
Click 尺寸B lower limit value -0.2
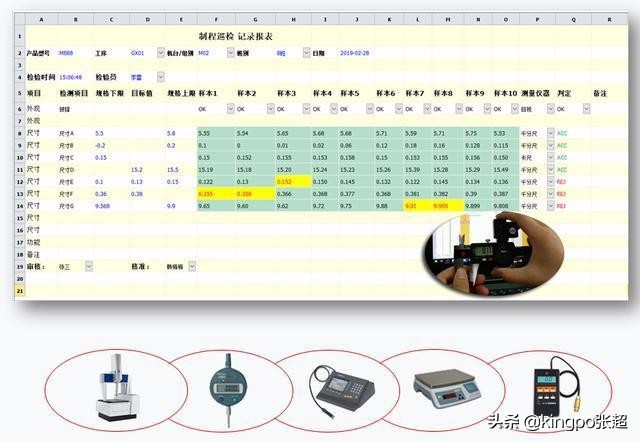[100, 145]
